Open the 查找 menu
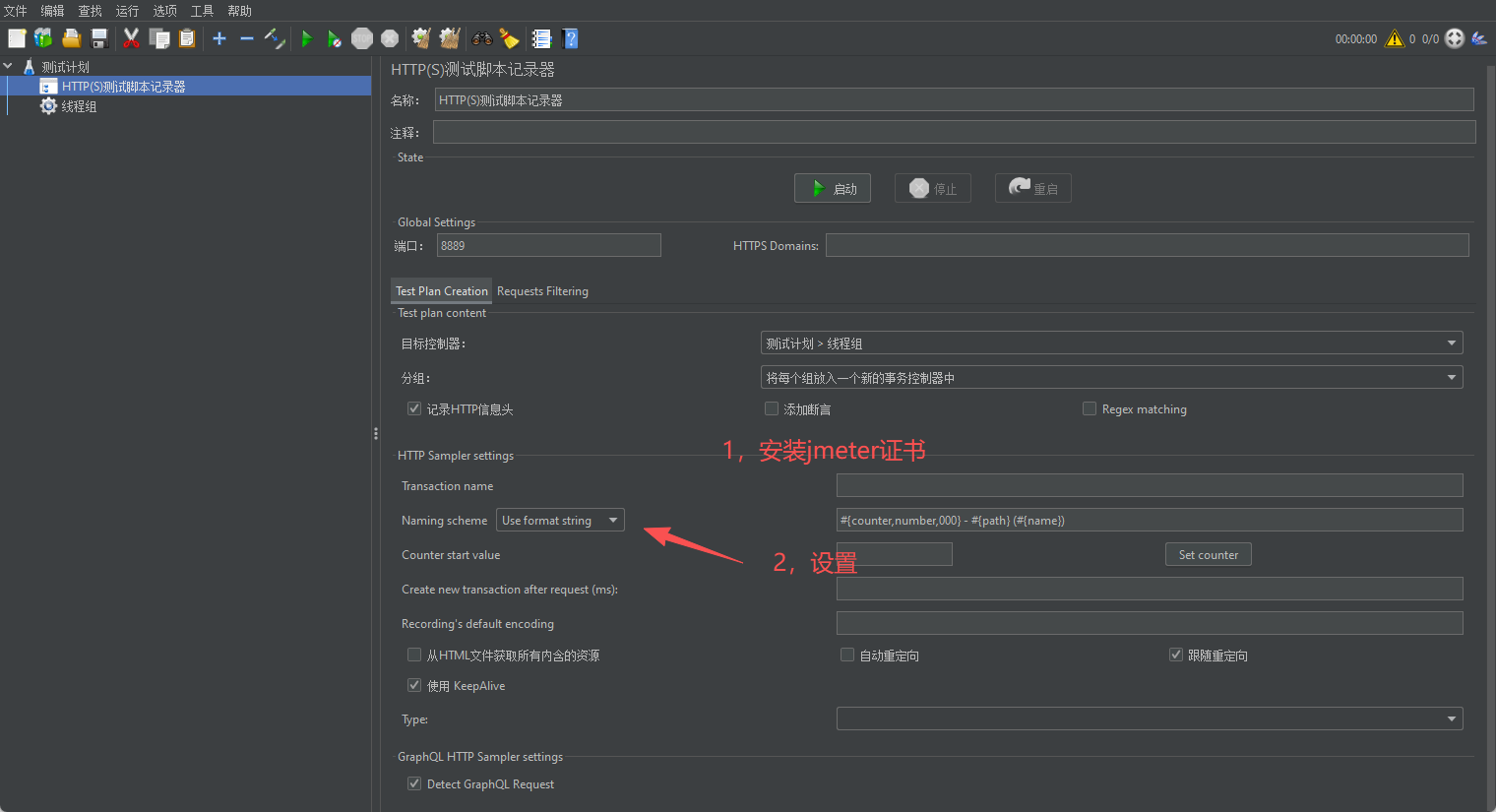The height and width of the screenshot is (812, 1496). pos(91,11)
